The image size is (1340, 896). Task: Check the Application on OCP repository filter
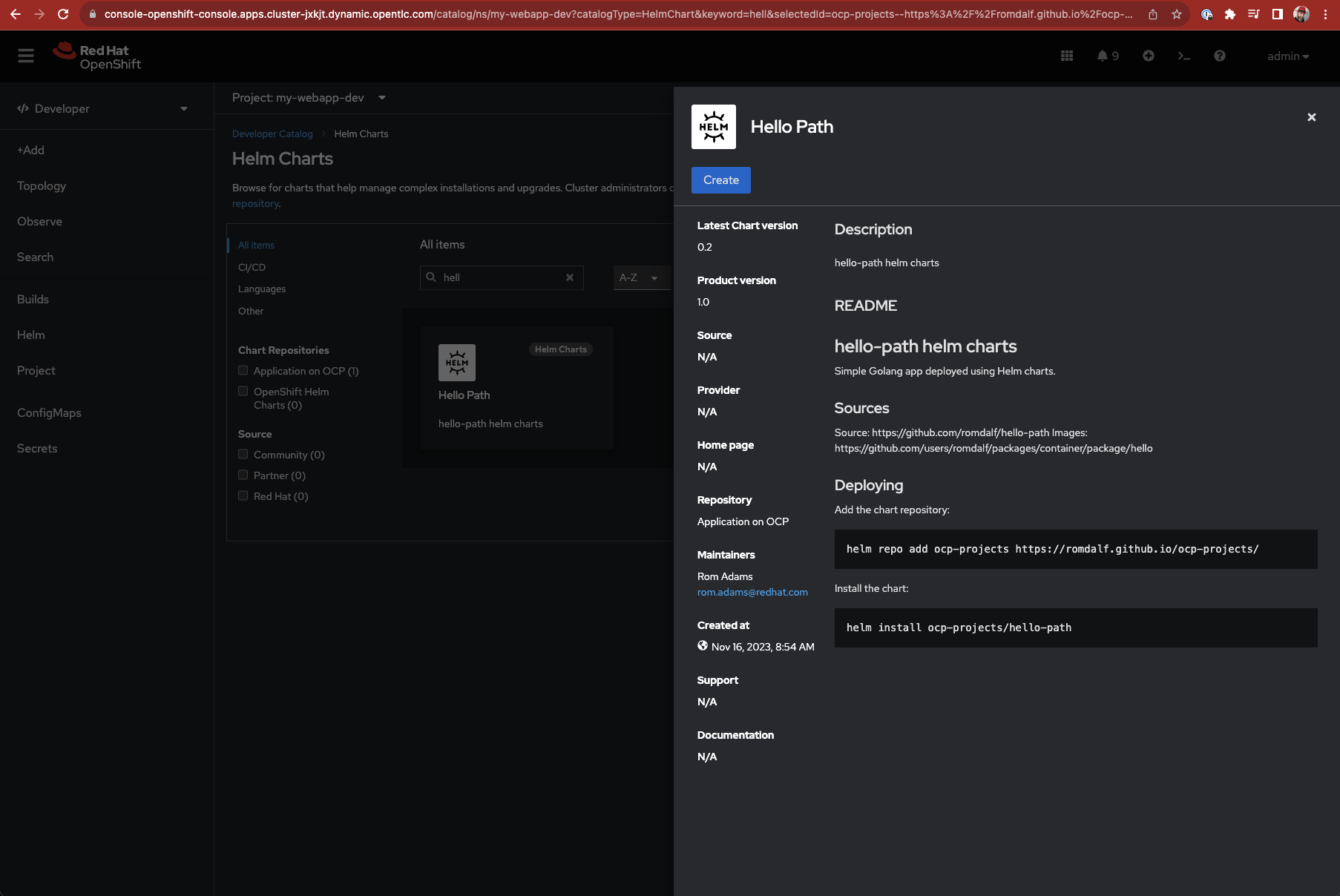point(243,370)
